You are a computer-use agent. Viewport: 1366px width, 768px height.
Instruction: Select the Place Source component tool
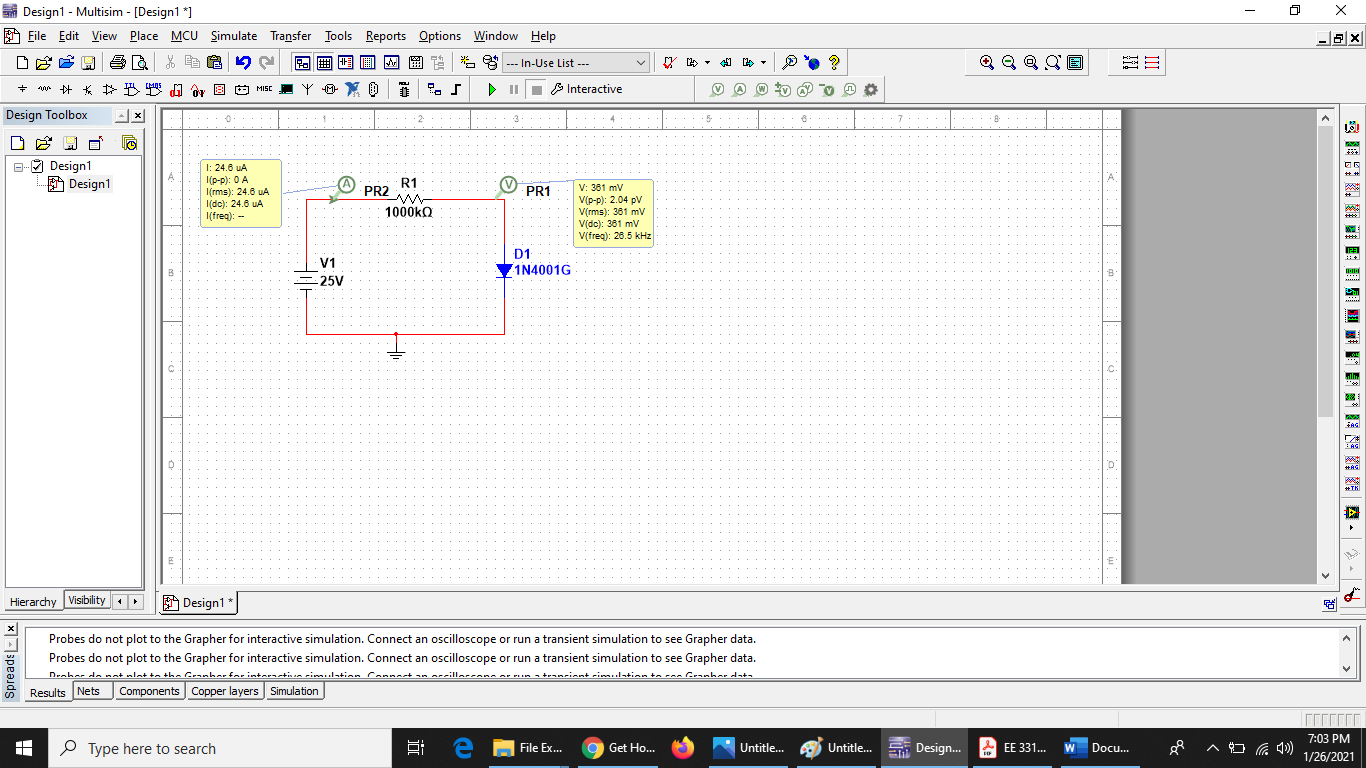tap(22, 89)
